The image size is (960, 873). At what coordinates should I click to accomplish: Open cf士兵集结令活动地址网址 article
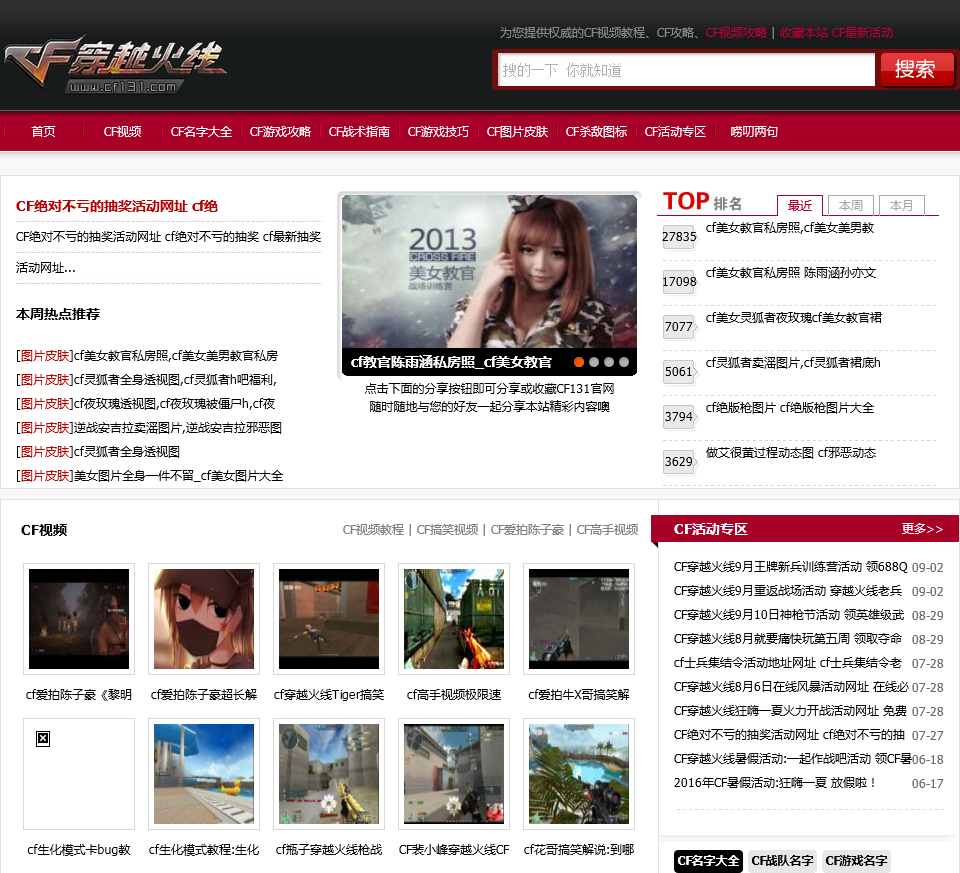788,662
